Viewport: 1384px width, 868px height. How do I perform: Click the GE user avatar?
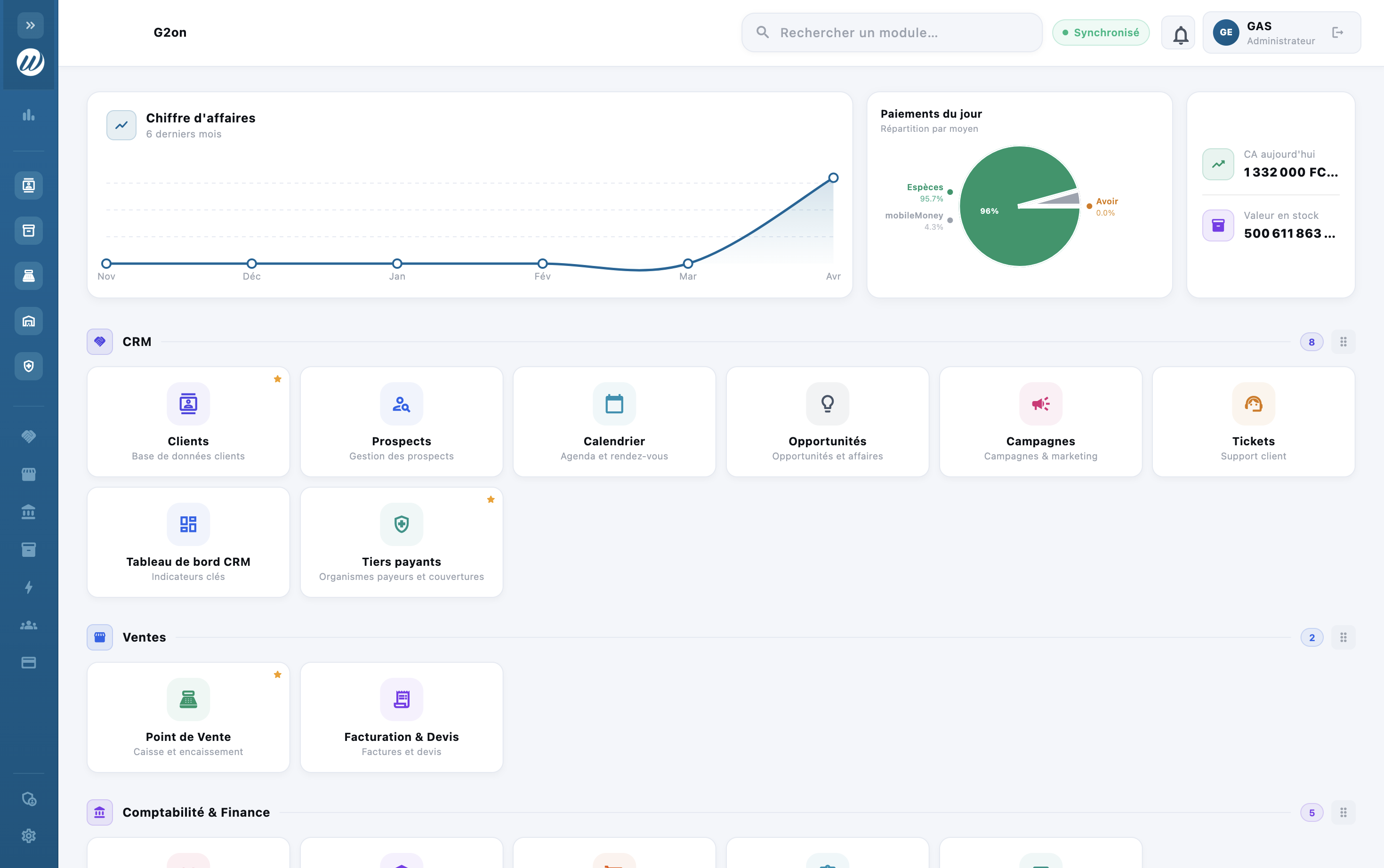1225,33
